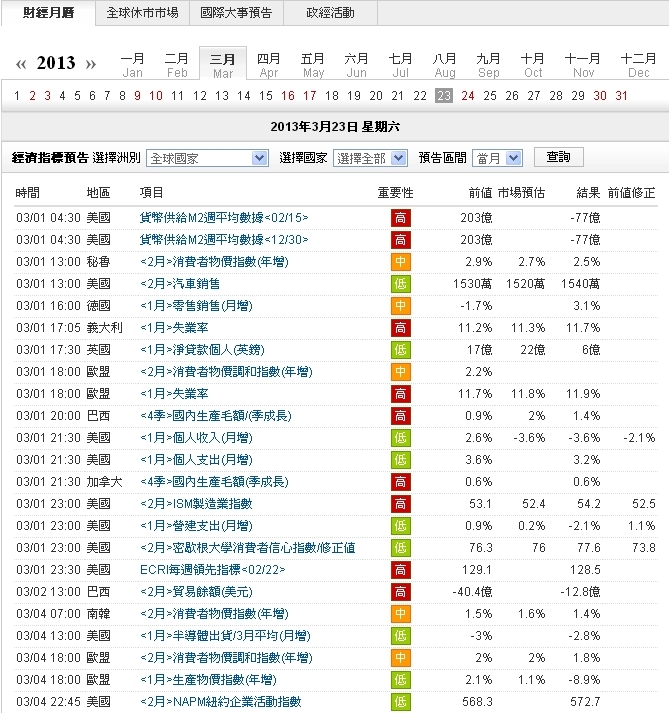This screenshot has width=669, height=713.
Task: Open <1月>半導體出貨/3月平均(月增) link
Action: (x=225, y=636)
